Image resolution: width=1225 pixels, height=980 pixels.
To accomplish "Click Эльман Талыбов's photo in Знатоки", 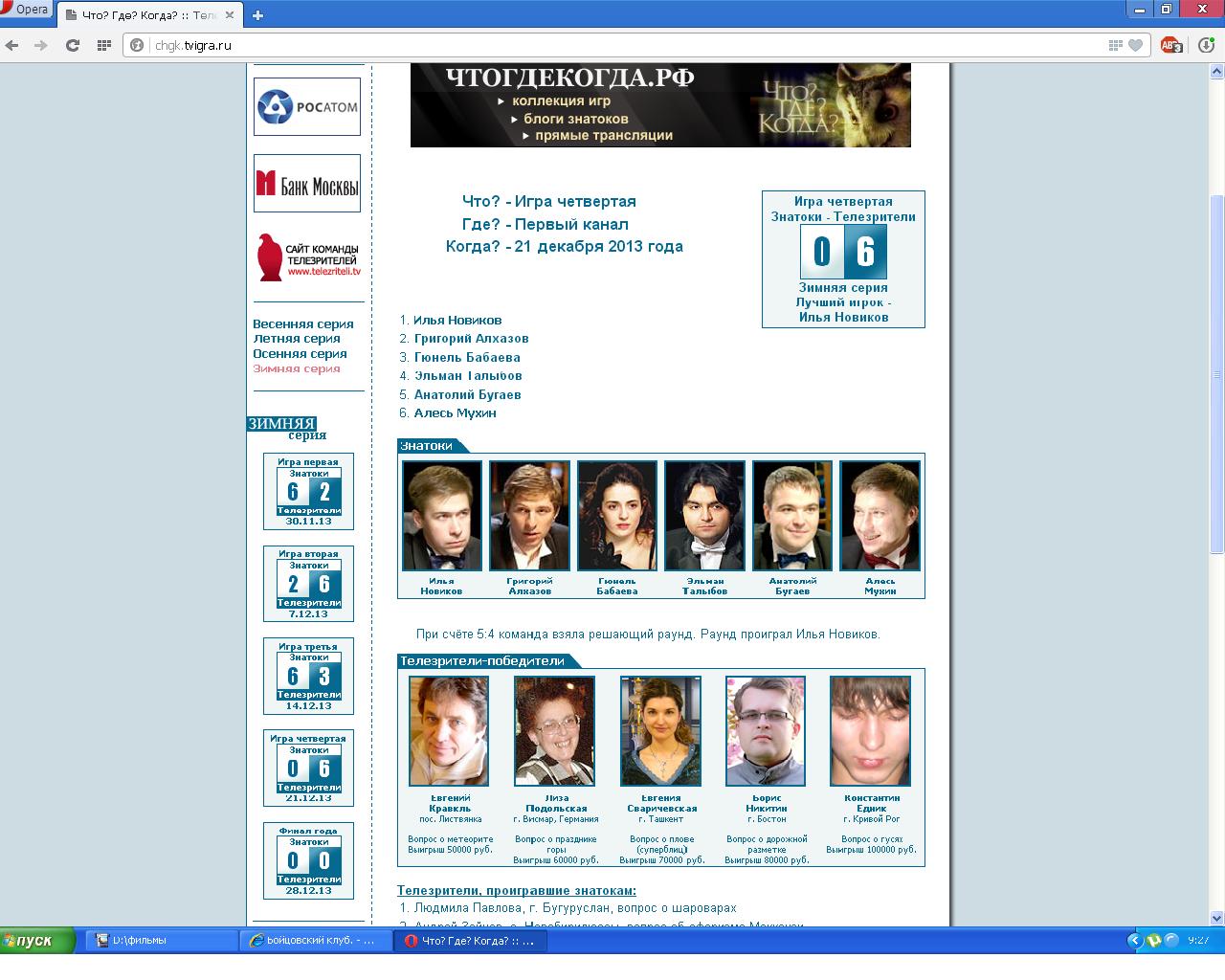I will click(x=704, y=516).
